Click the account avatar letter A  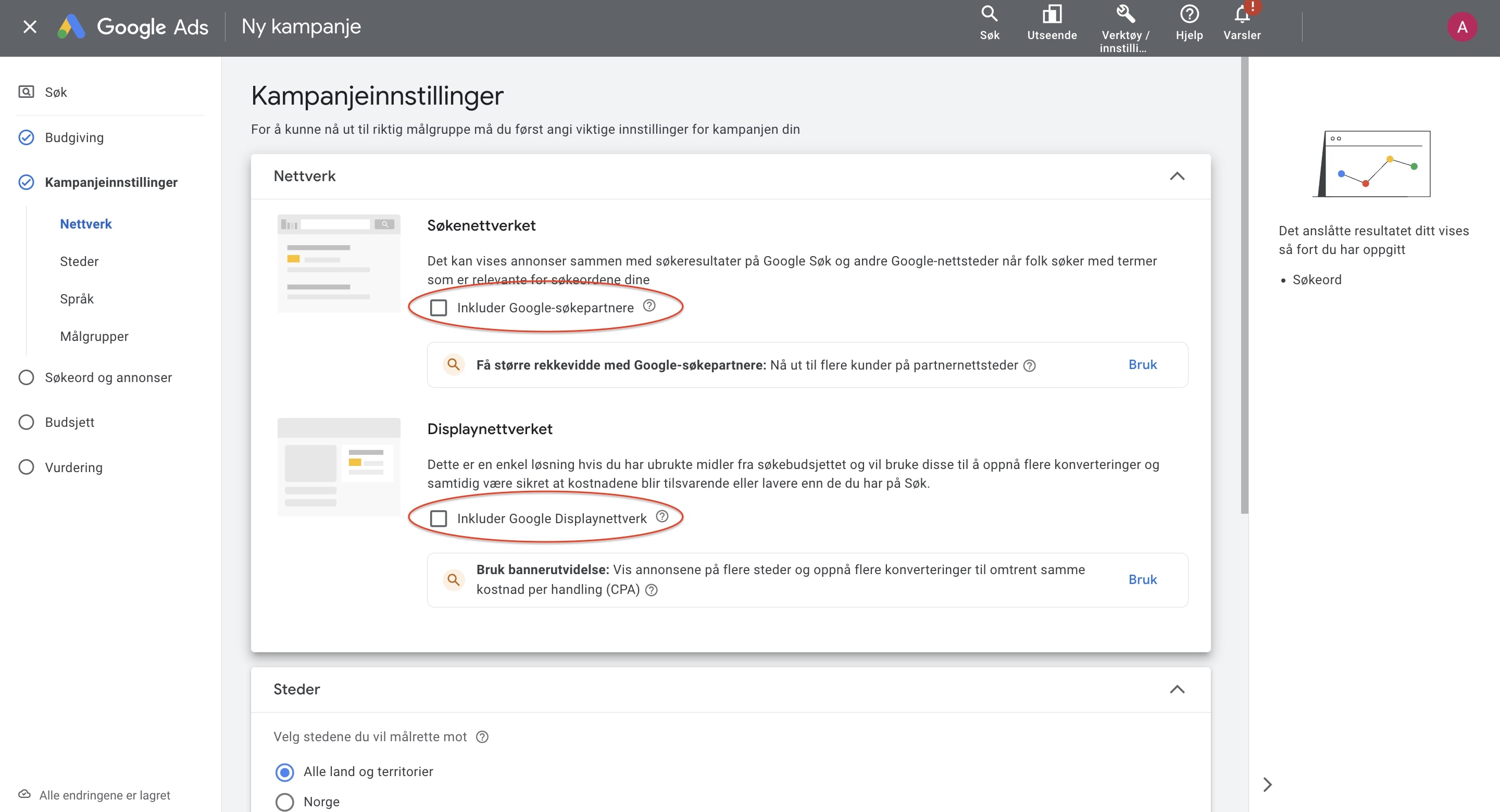coord(1461,28)
